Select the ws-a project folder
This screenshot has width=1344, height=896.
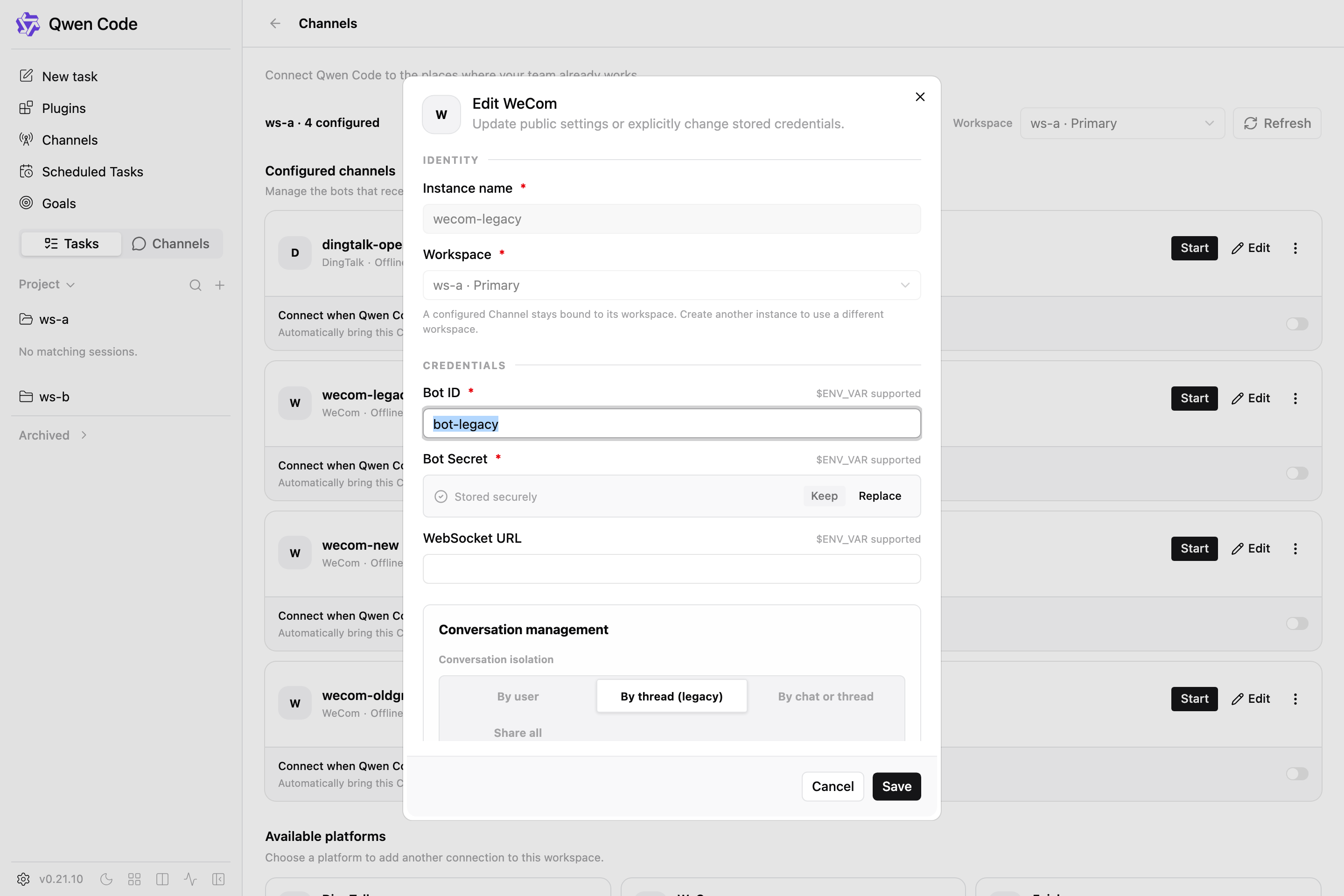44,319
